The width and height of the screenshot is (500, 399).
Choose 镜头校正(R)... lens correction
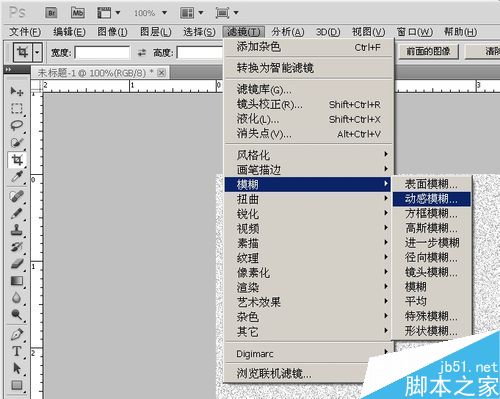pos(308,105)
